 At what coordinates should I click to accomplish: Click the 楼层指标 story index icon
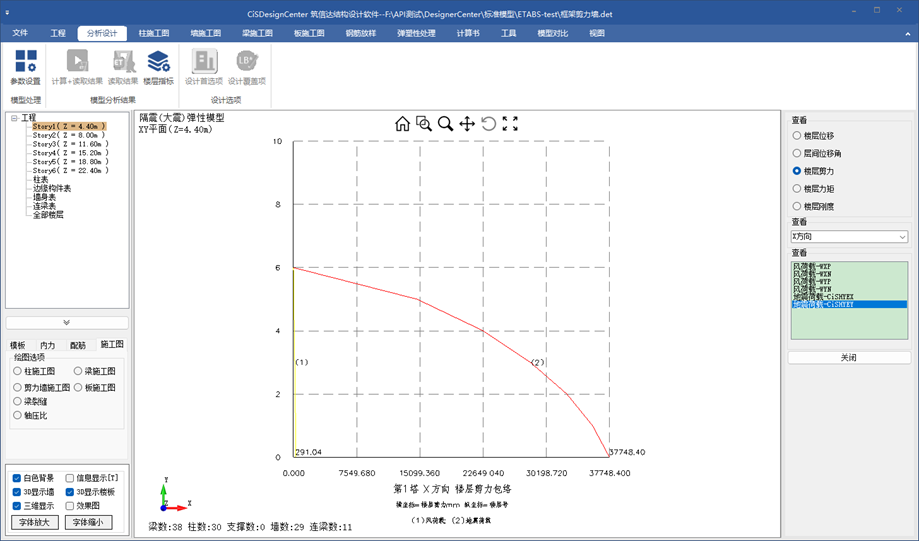[x=158, y=67]
